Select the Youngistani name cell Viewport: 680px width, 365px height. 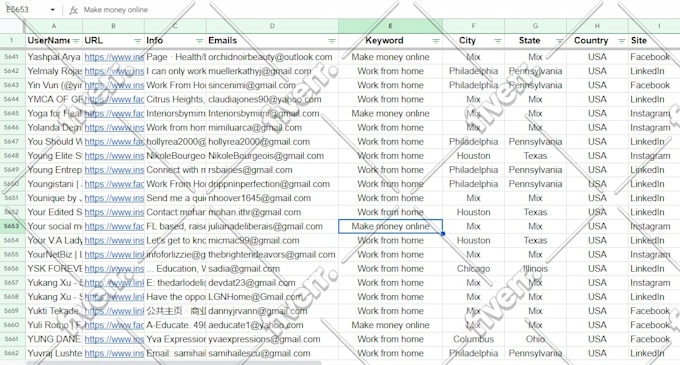pos(54,184)
